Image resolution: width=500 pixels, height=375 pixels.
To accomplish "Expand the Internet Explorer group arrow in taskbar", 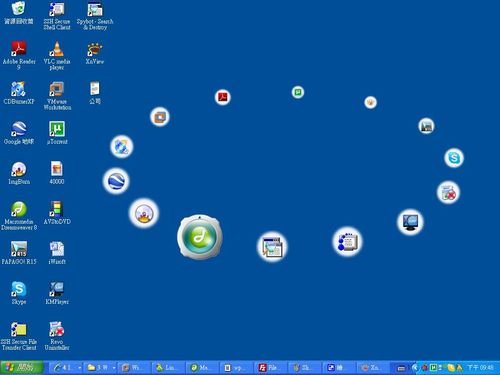I will pyautogui.click(x=80, y=368).
